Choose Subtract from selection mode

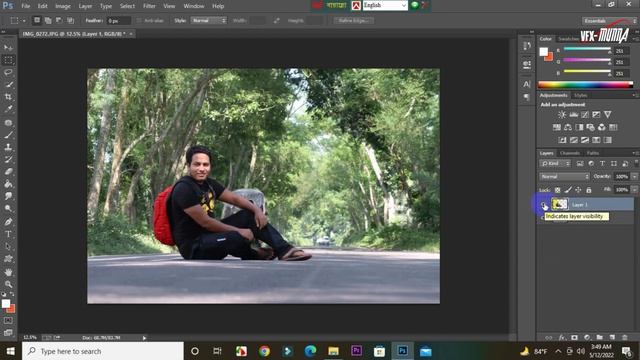59,20
